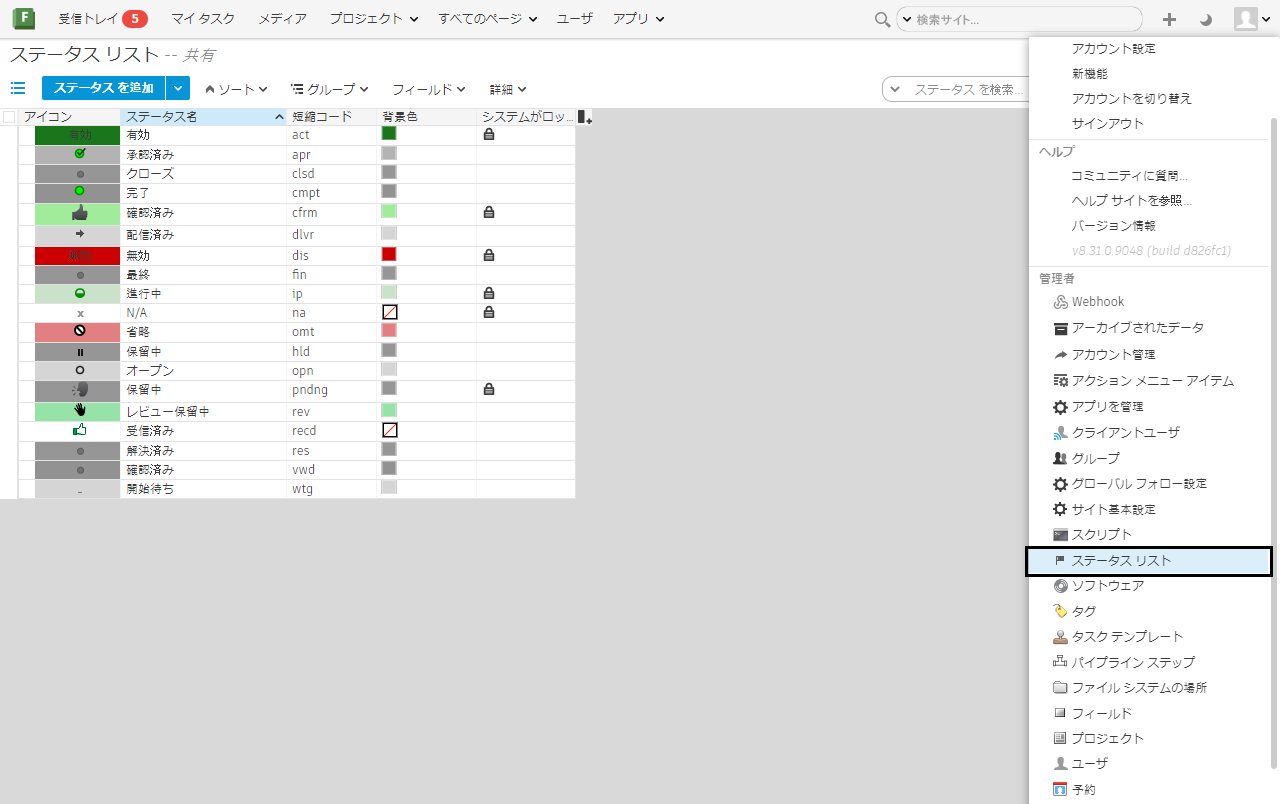Select アカウントを切り替え

coord(1131,99)
